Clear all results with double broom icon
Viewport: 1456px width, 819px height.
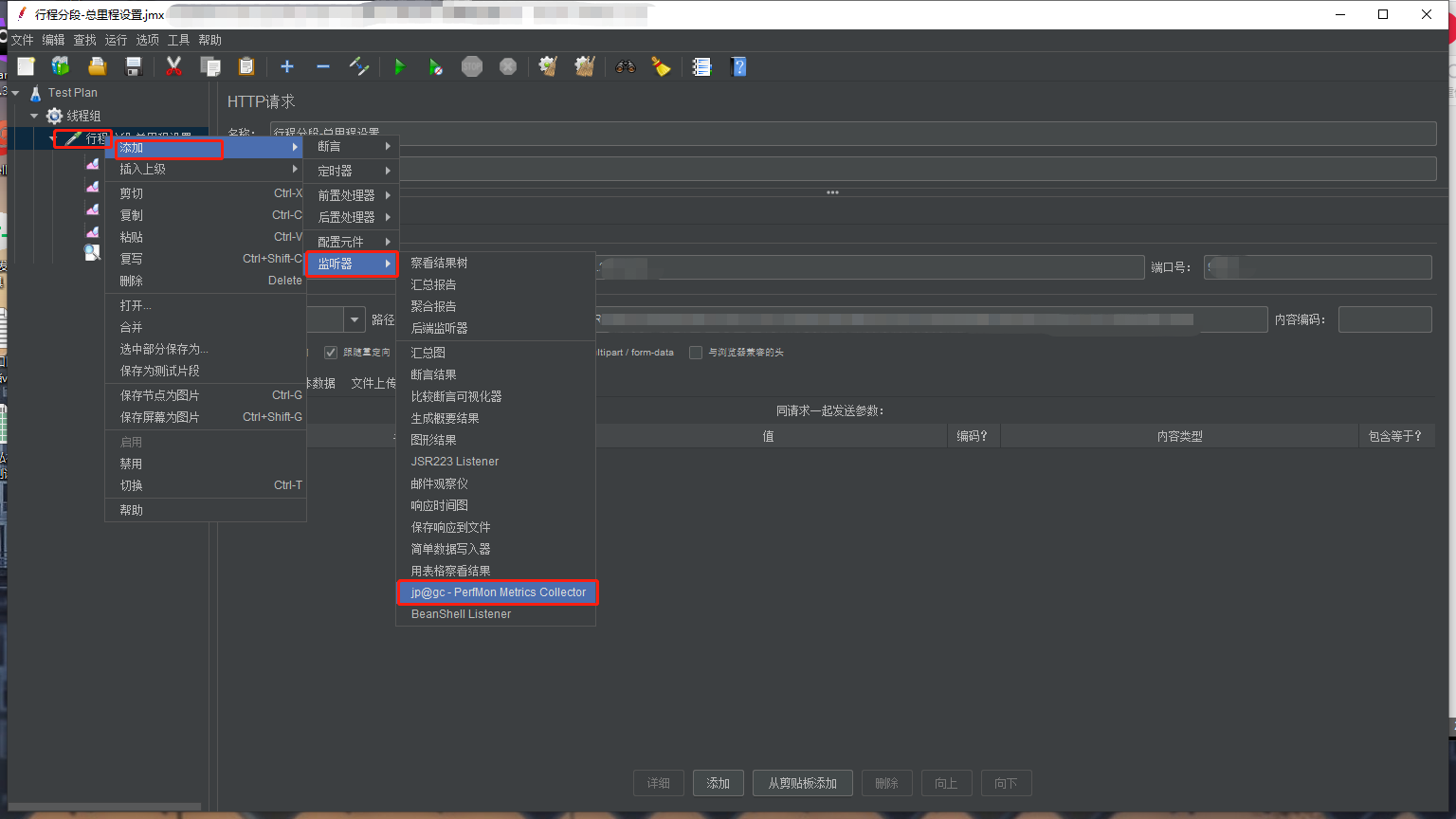point(585,66)
